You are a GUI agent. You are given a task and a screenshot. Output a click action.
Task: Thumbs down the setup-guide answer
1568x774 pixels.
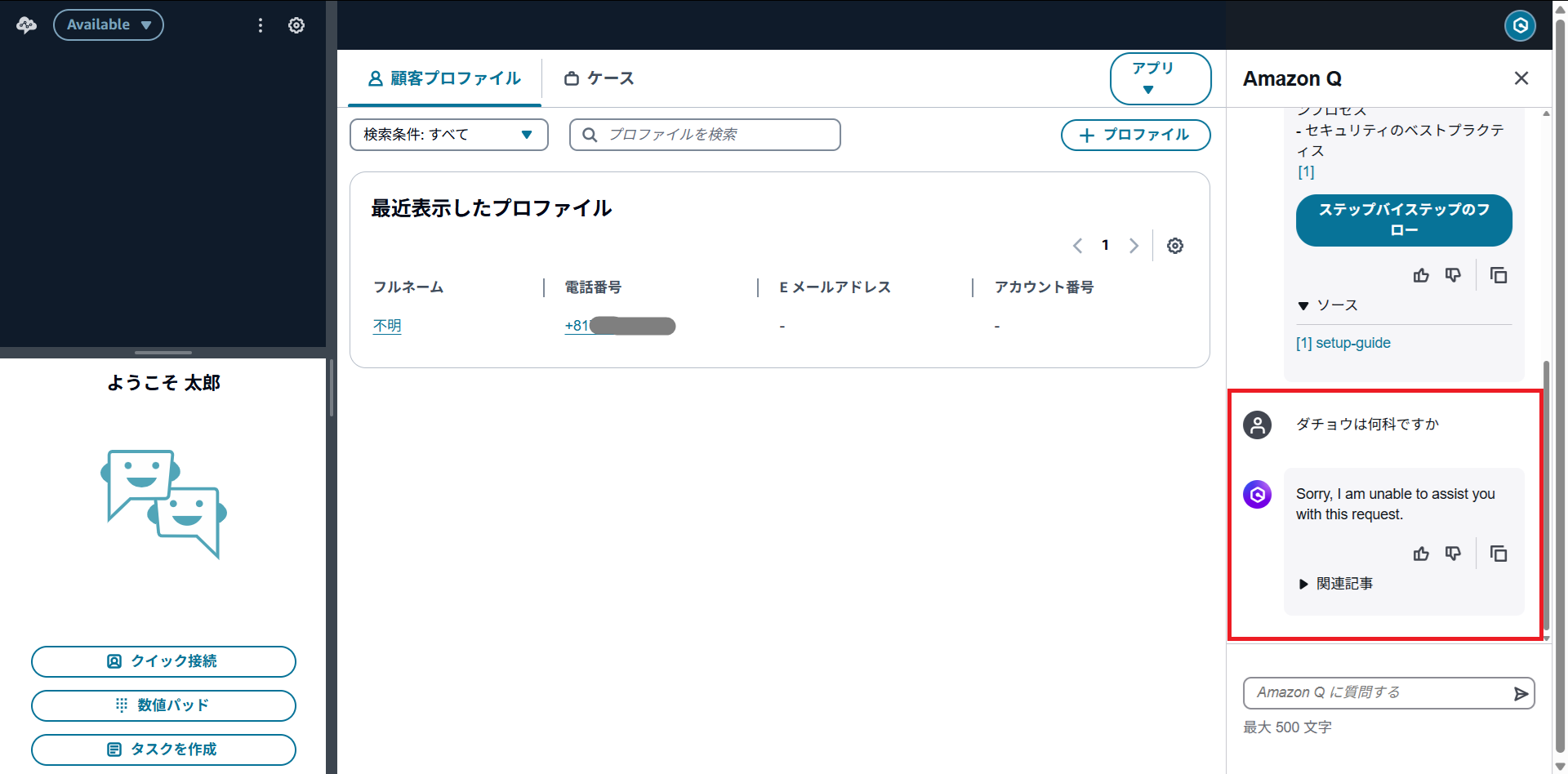[1453, 276]
